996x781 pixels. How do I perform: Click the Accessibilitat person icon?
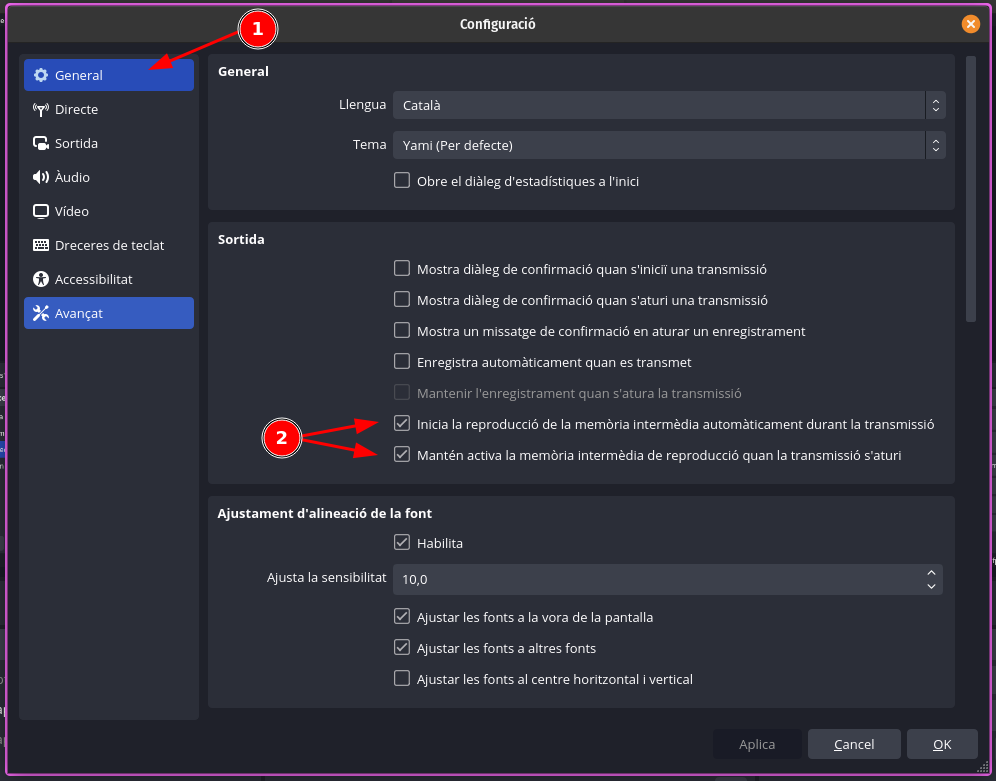[x=41, y=279]
